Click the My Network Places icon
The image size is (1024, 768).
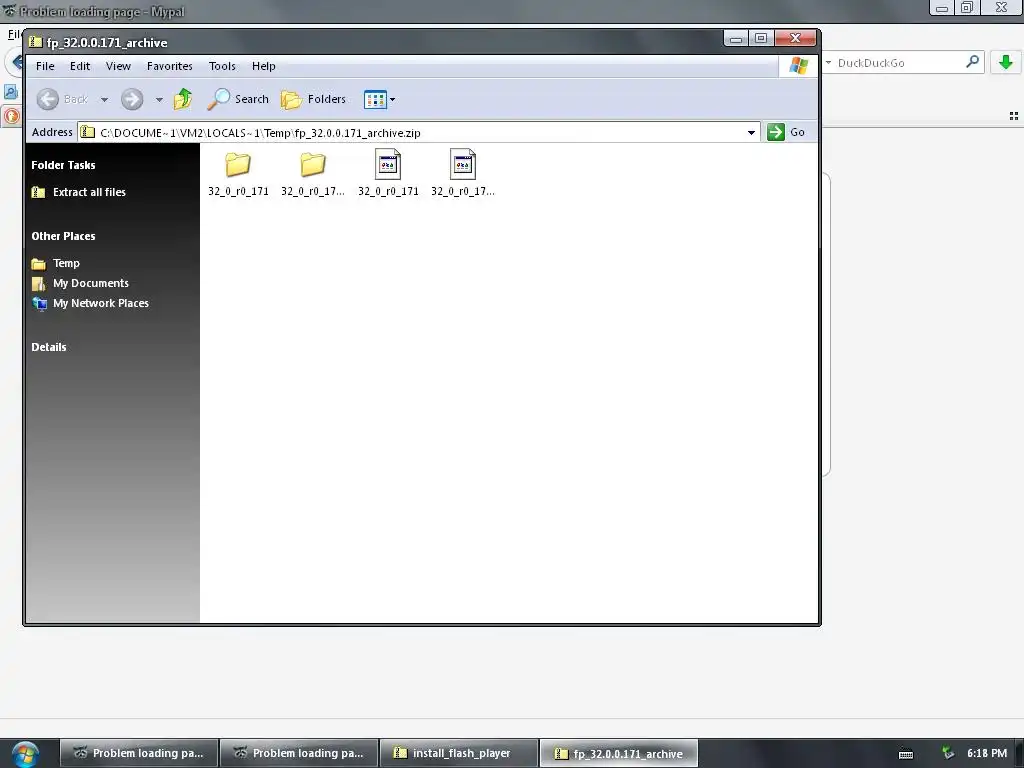click(39, 304)
